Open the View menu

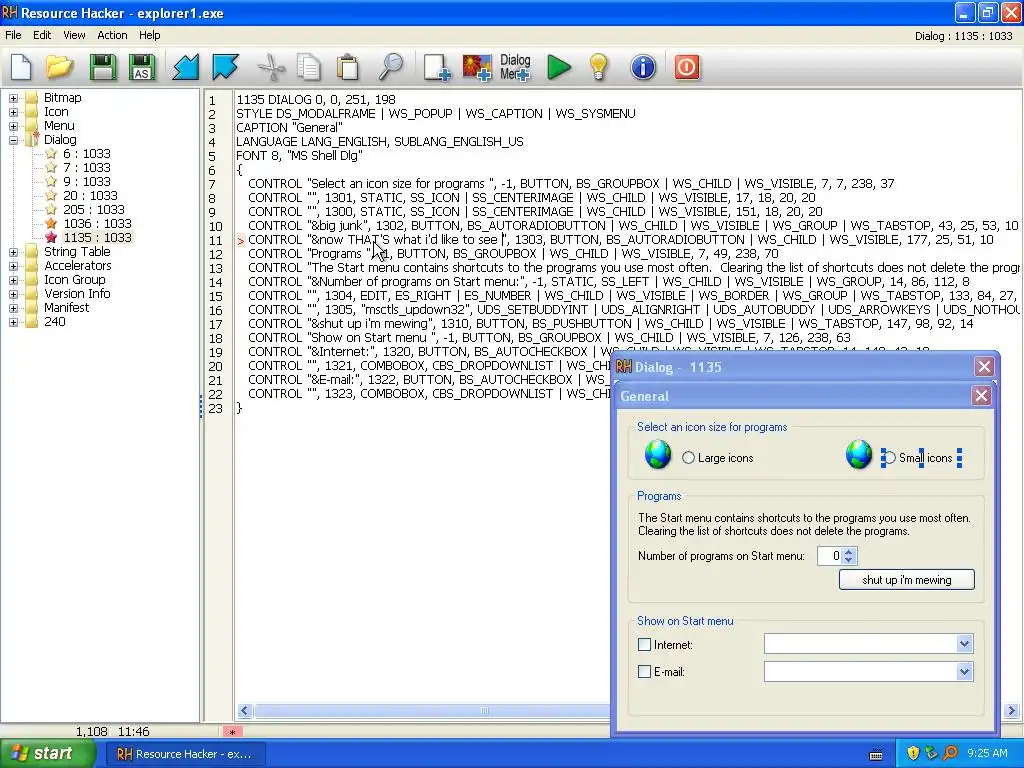[74, 35]
